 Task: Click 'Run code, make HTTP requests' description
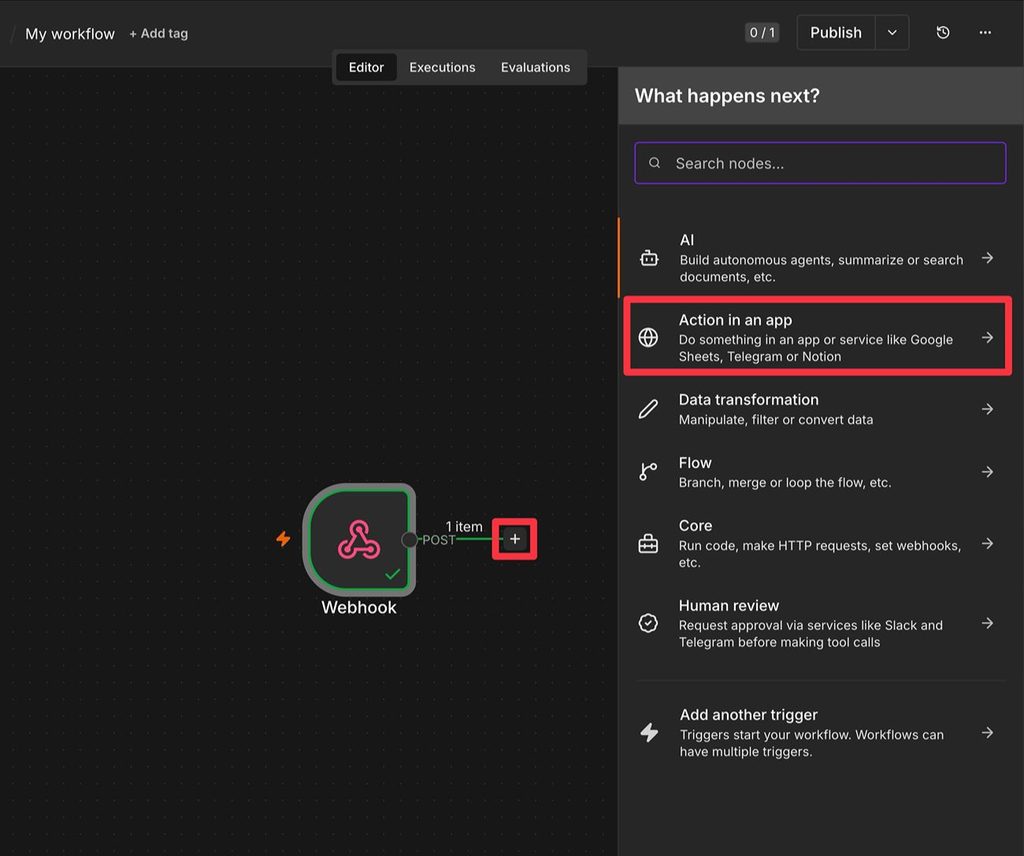(x=820, y=554)
